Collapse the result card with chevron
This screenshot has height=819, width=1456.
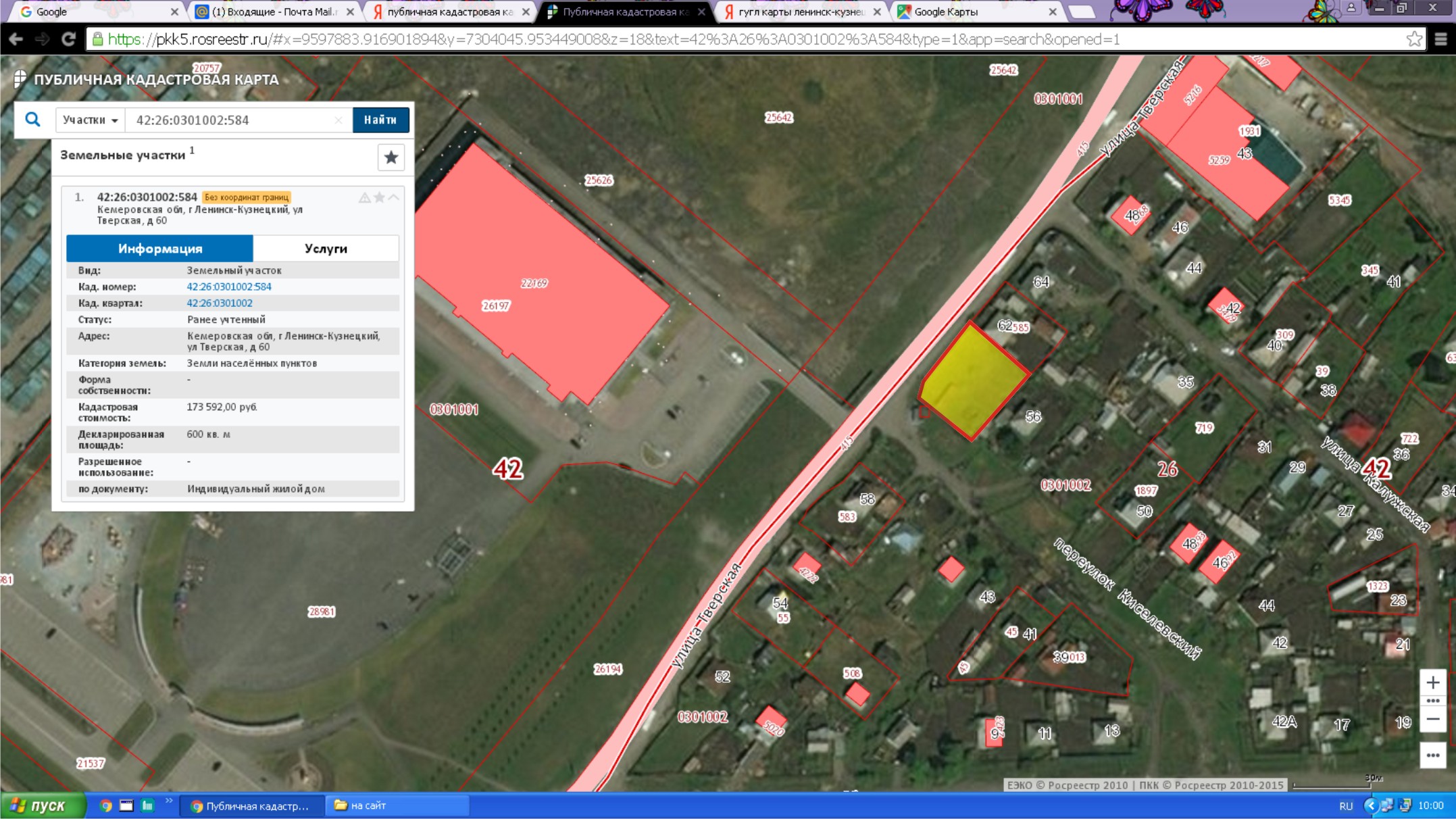393,197
